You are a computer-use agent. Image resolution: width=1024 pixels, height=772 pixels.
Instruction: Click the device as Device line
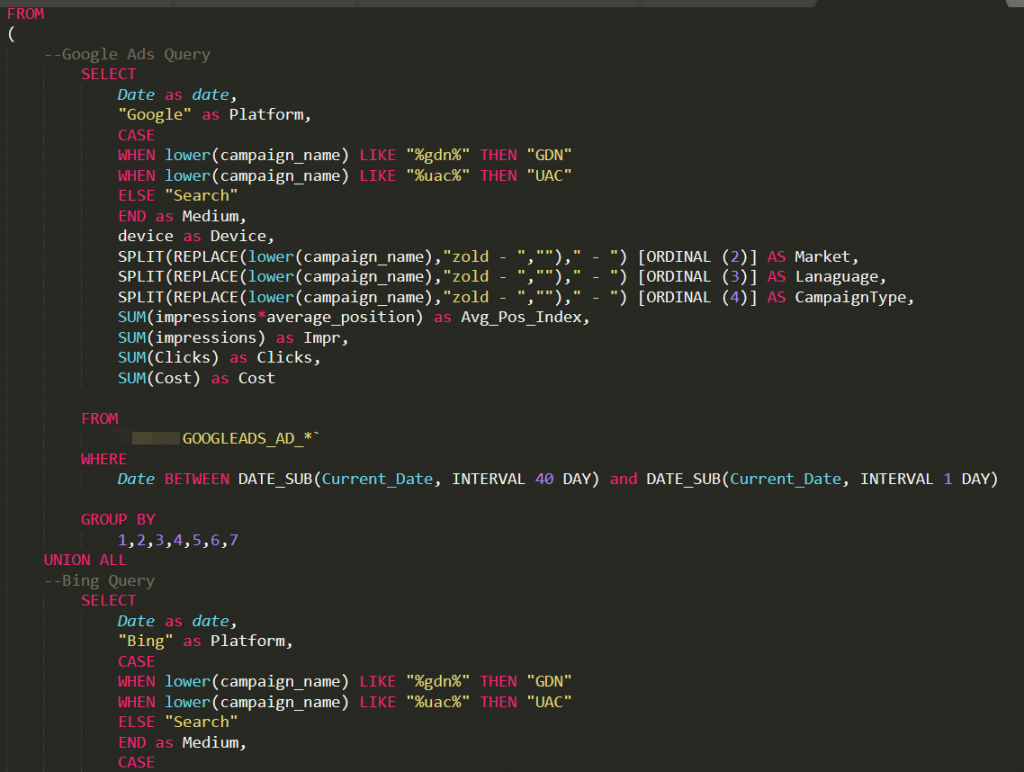(x=192, y=236)
